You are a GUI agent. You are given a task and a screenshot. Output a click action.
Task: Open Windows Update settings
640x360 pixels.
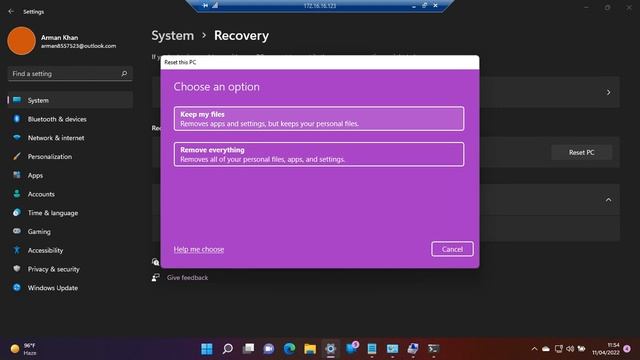click(70, 288)
